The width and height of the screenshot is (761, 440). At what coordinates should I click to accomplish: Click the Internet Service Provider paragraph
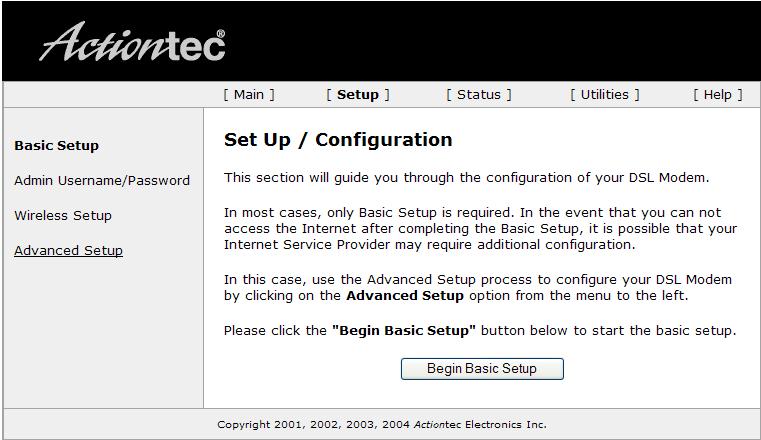480,228
